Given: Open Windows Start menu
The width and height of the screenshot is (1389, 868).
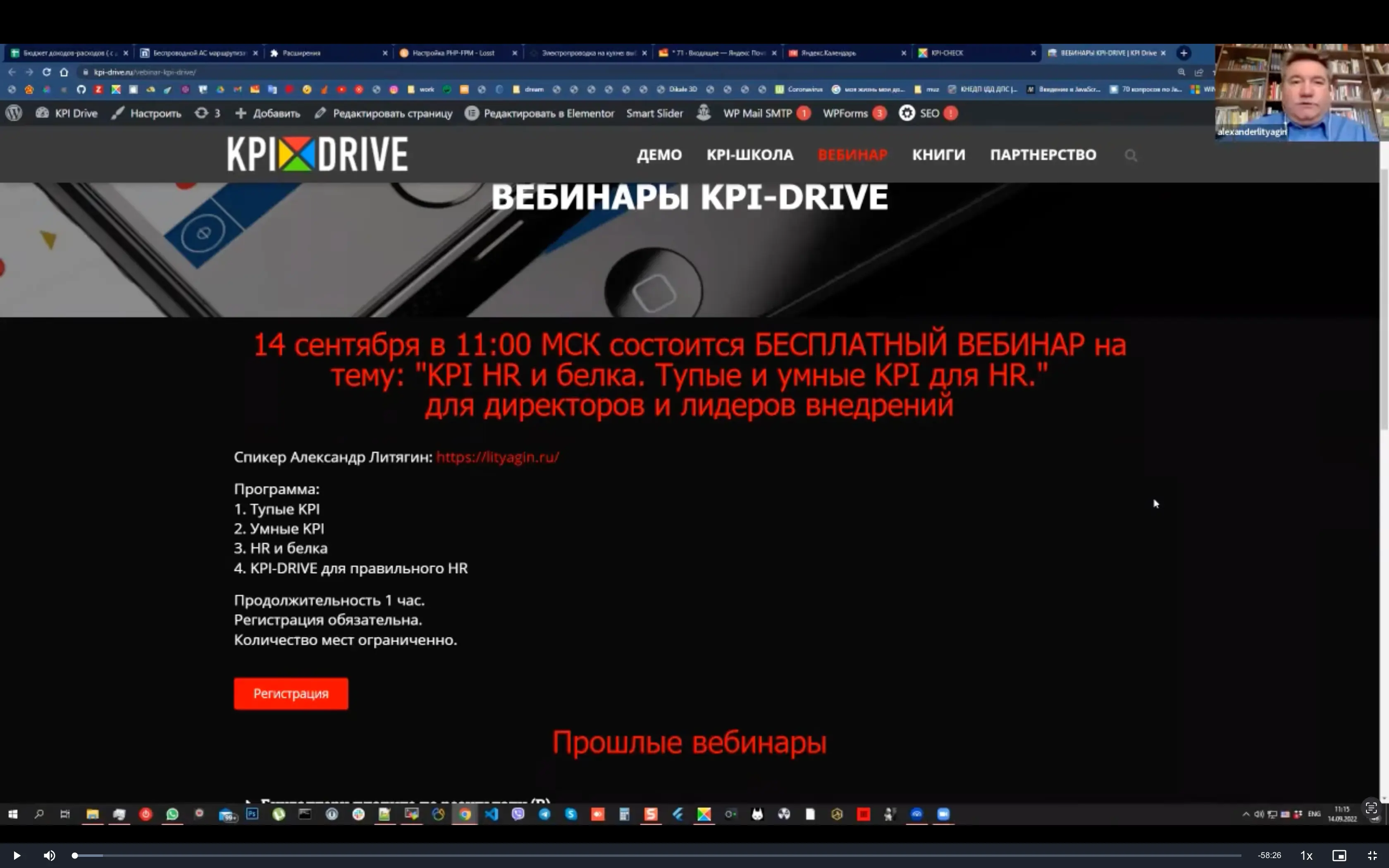Looking at the screenshot, I should 13,814.
